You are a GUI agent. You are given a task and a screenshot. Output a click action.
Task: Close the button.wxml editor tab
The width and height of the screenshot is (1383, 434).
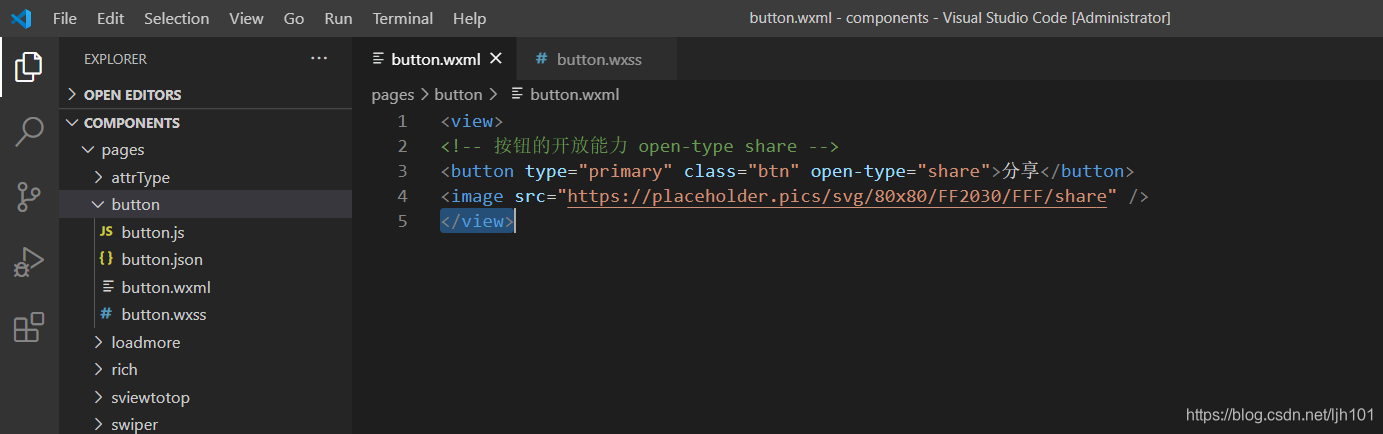(x=495, y=59)
